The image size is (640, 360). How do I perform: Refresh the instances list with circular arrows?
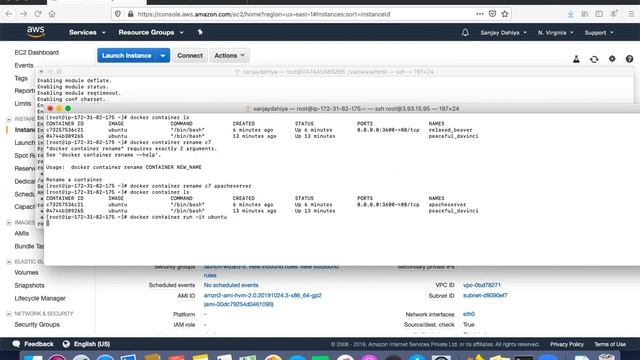click(x=594, y=59)
